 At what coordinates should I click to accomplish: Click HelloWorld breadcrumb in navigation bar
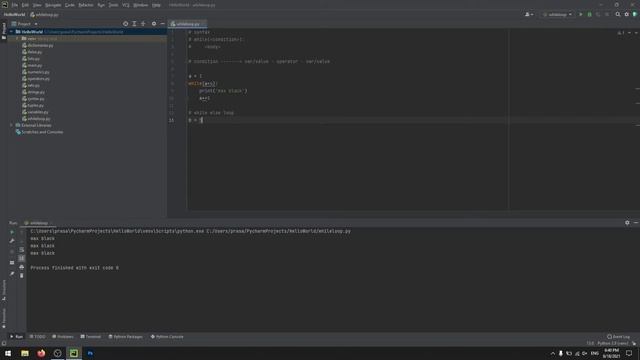[x=15, y=15]
